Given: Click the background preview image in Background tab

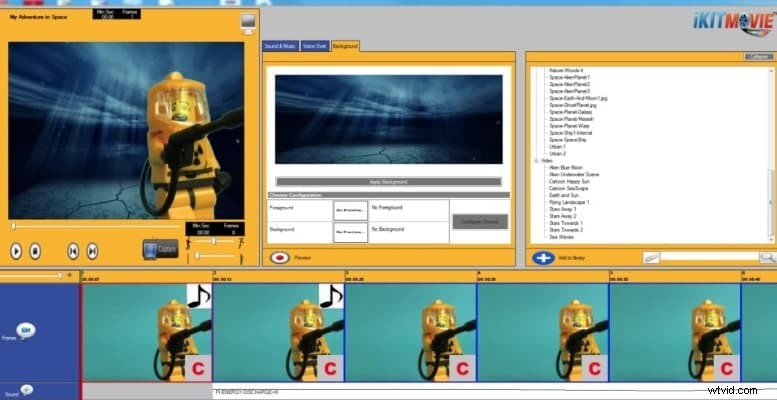Looking at the screenshot, I should tap(388, 119).
